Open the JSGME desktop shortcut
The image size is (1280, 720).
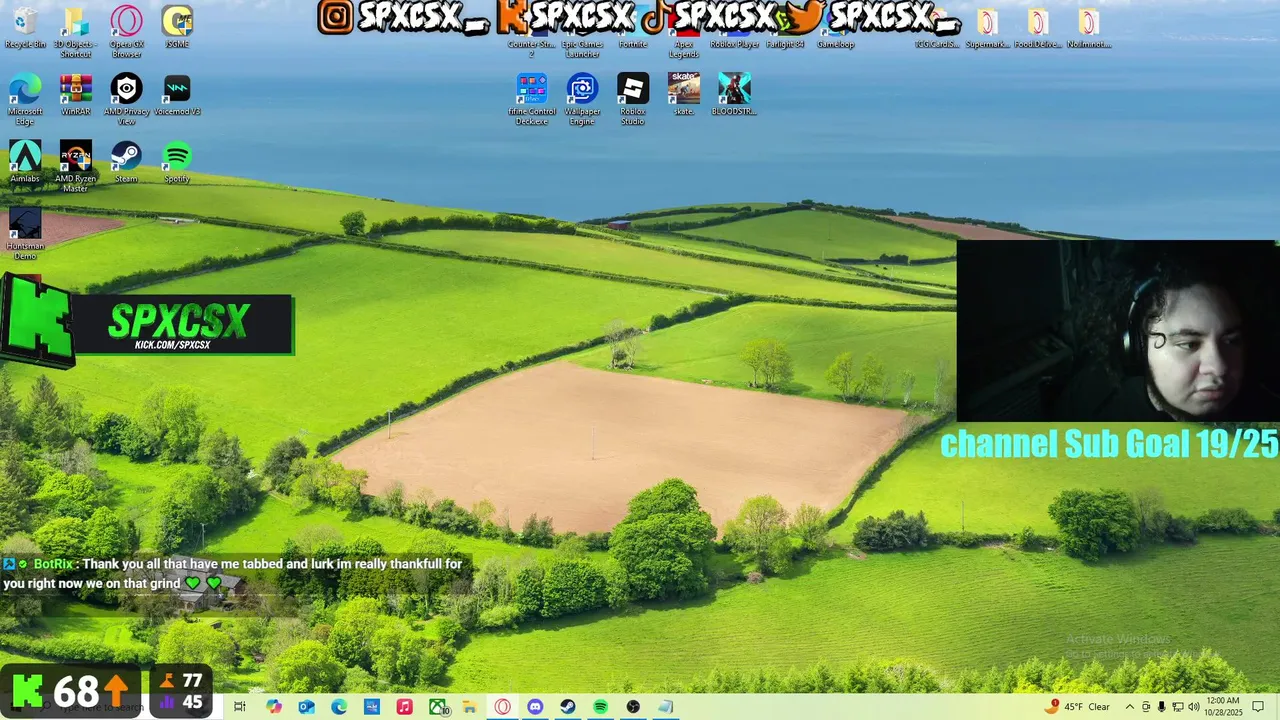point(177,28)
